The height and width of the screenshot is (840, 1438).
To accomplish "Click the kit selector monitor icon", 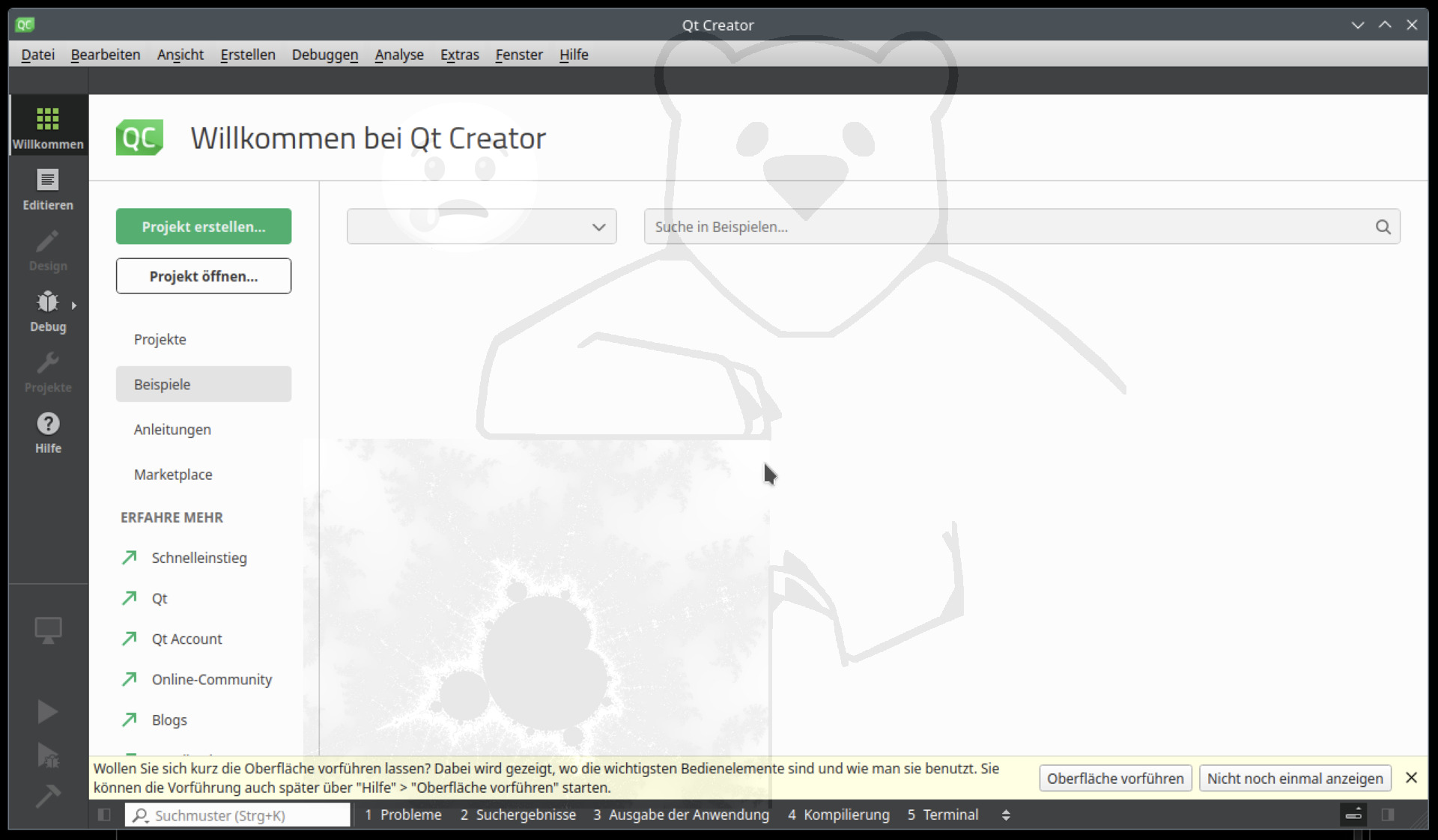I will click(48, 630).
